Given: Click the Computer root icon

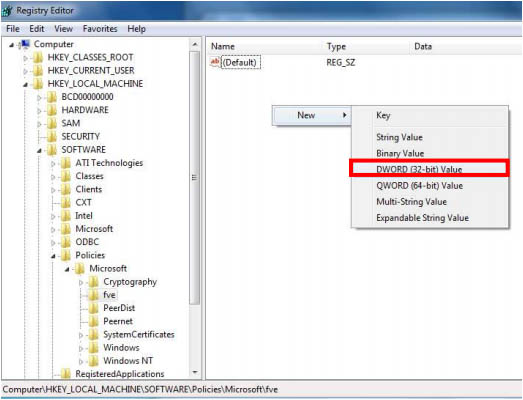Looking at the screenshot, I should tap(25, 44).
